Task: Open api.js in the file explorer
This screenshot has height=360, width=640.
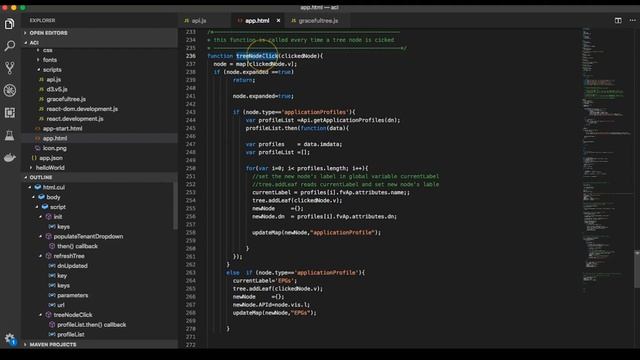Action: tap(53, 80)
